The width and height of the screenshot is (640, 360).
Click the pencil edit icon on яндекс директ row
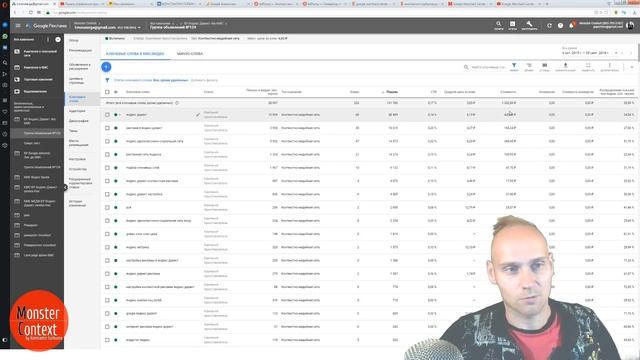(x=198, y=115)
